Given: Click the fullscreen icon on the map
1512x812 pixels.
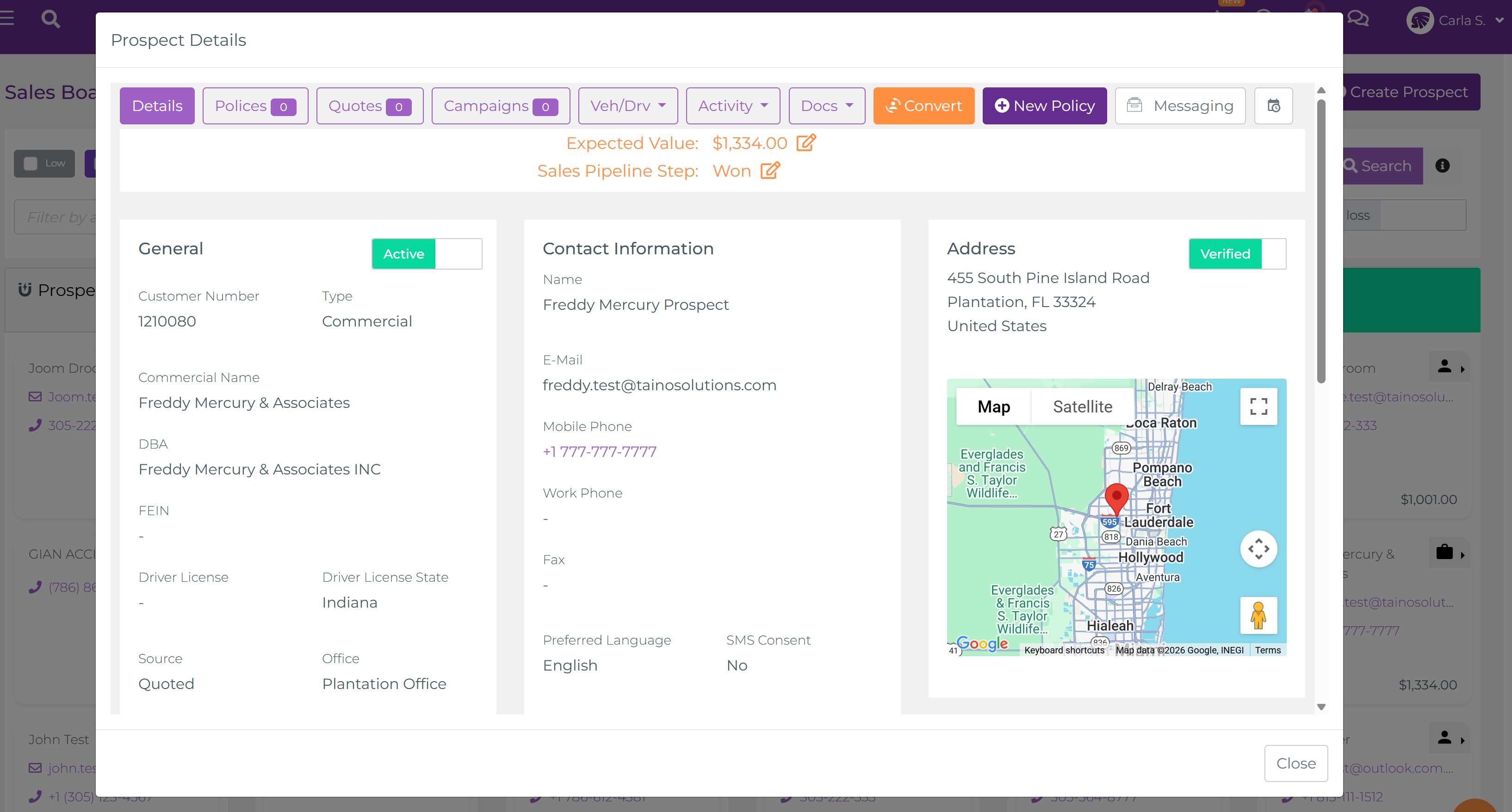Looking at the screenshot, I should [x=1258, y=406].
